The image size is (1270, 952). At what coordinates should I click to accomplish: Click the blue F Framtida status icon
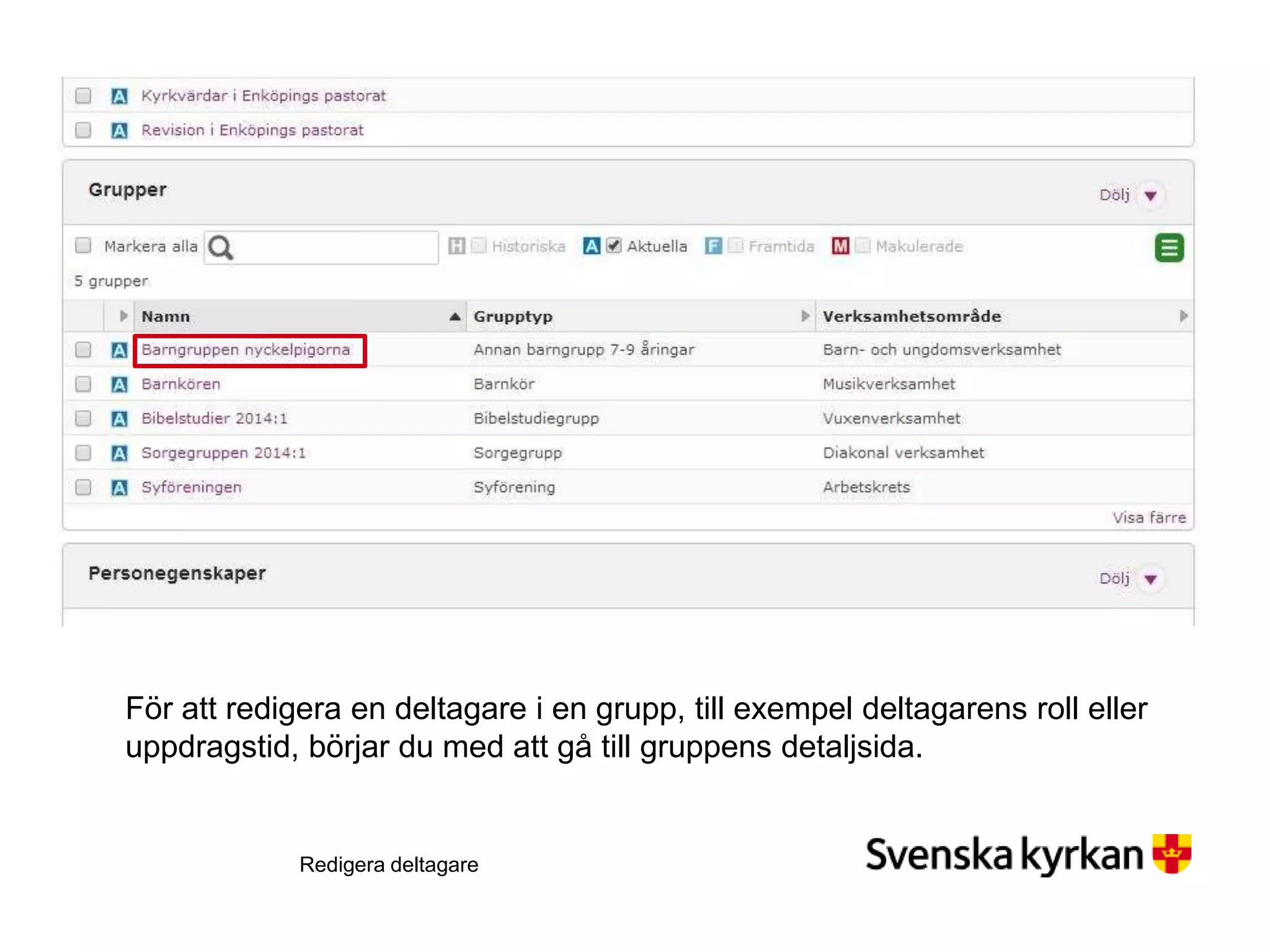click(x=713, y=246)
